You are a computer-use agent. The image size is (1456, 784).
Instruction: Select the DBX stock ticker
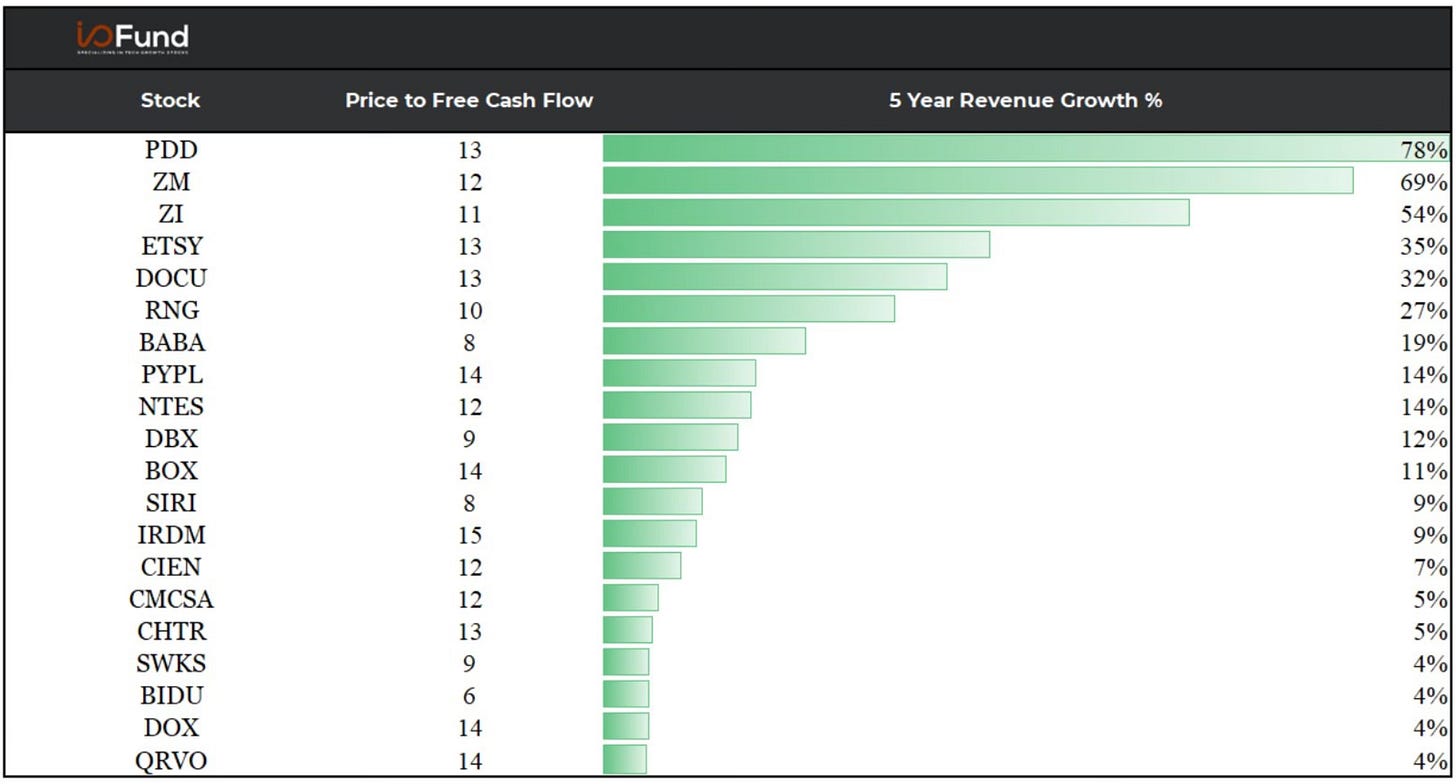[x=171, y=438]
